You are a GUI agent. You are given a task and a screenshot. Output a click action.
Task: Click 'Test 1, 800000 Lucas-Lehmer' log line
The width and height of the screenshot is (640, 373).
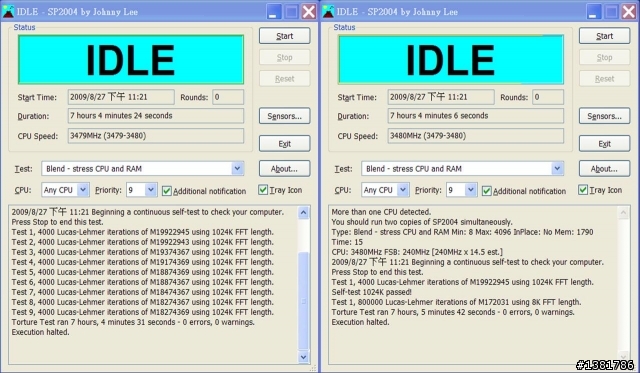tap(456, 302)
